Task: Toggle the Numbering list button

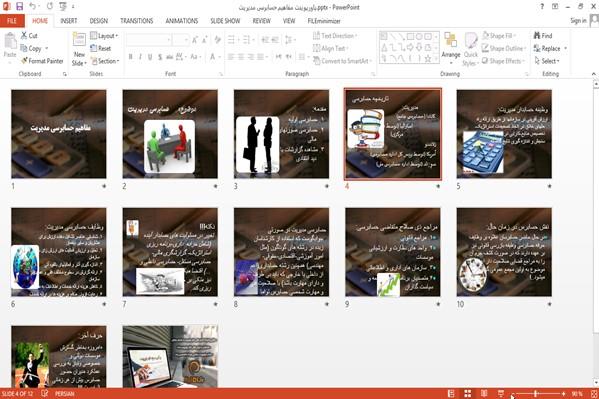Action: (246, 39)
